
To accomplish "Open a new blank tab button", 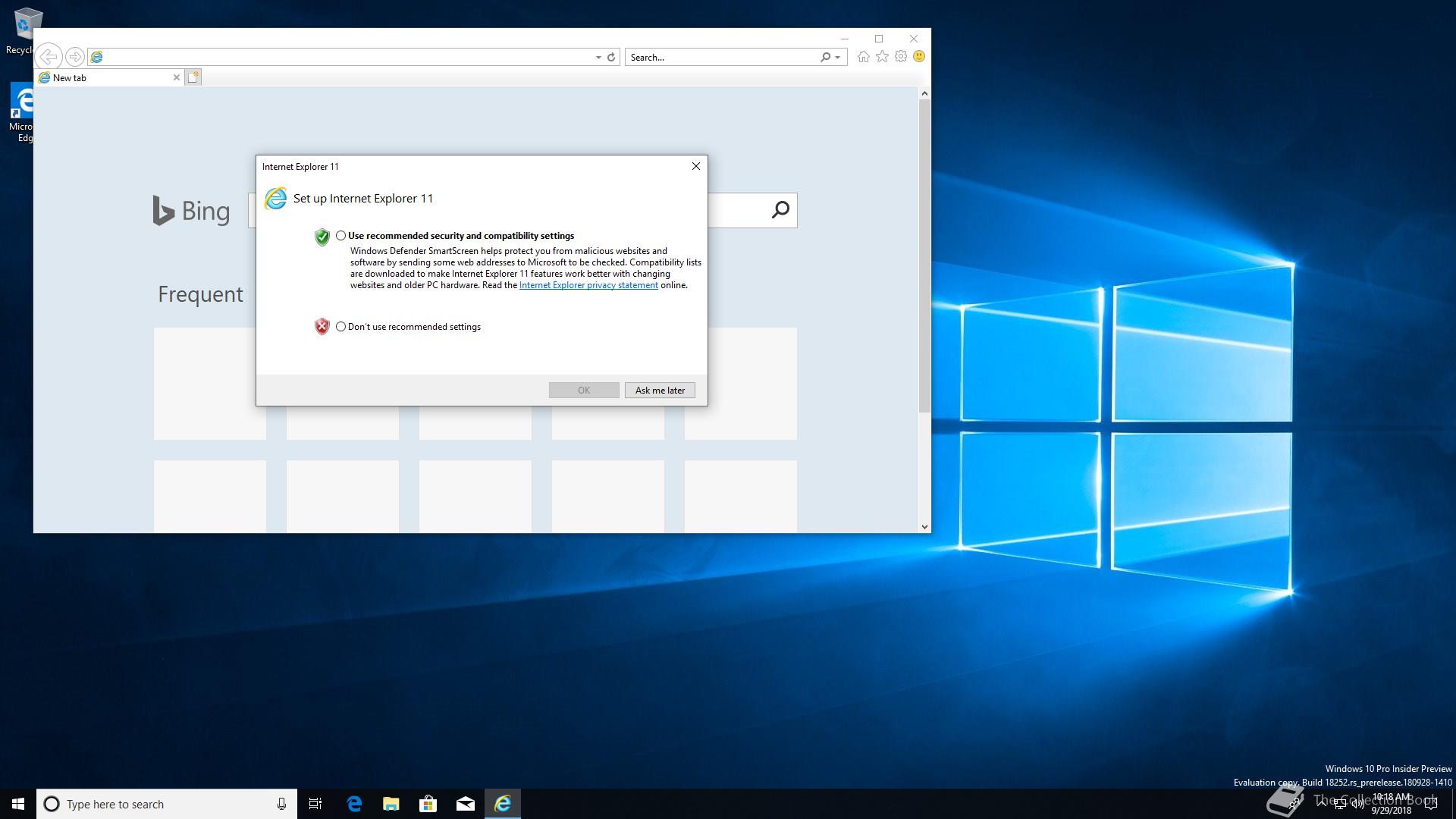I will pyautogui.click(x=193, y=77).
